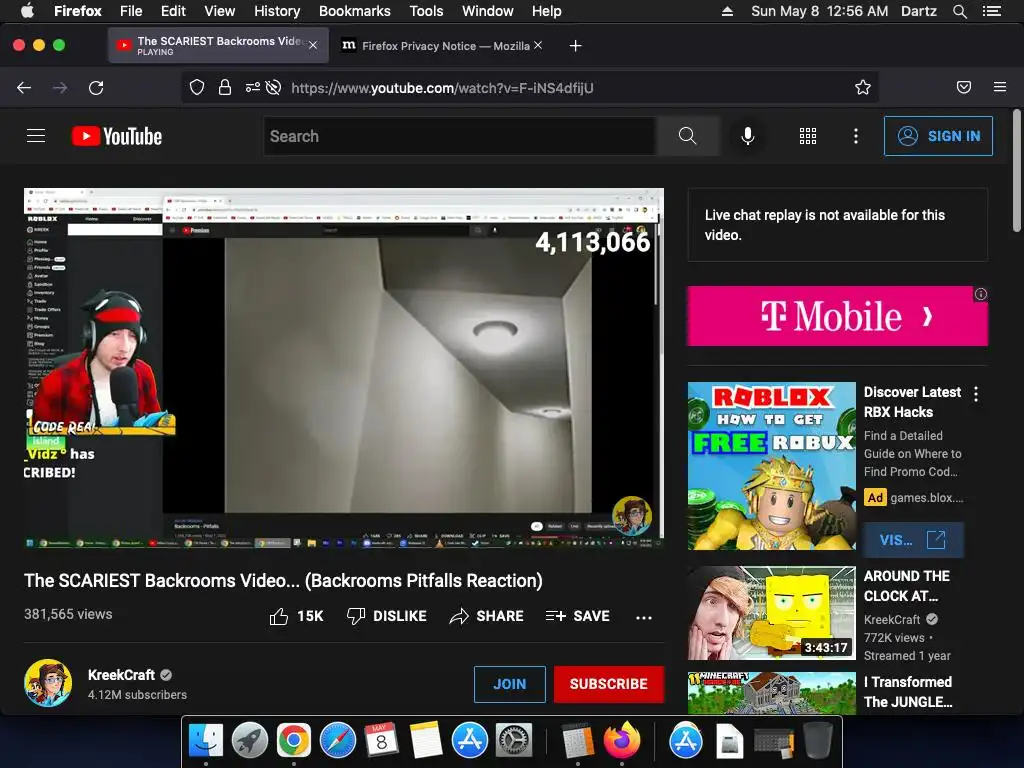
Task: Open the Apple menu
Action: pos(27,11)
